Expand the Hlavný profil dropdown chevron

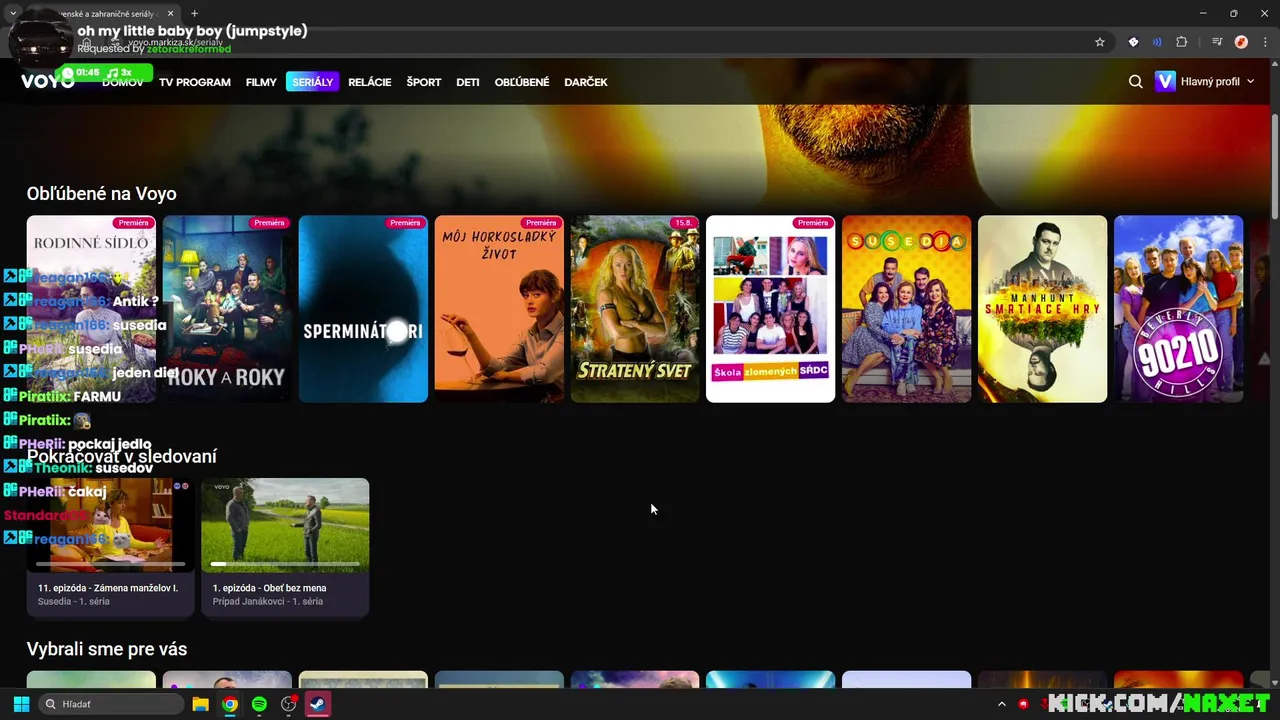click(1250, 82)
